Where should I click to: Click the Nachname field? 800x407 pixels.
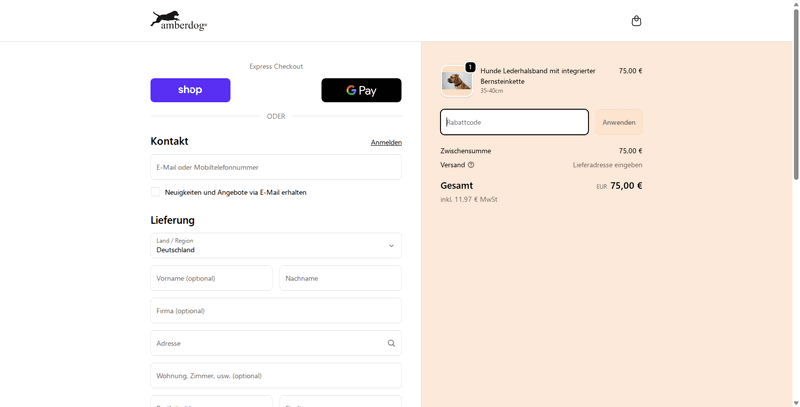click(x=340, y=278)
